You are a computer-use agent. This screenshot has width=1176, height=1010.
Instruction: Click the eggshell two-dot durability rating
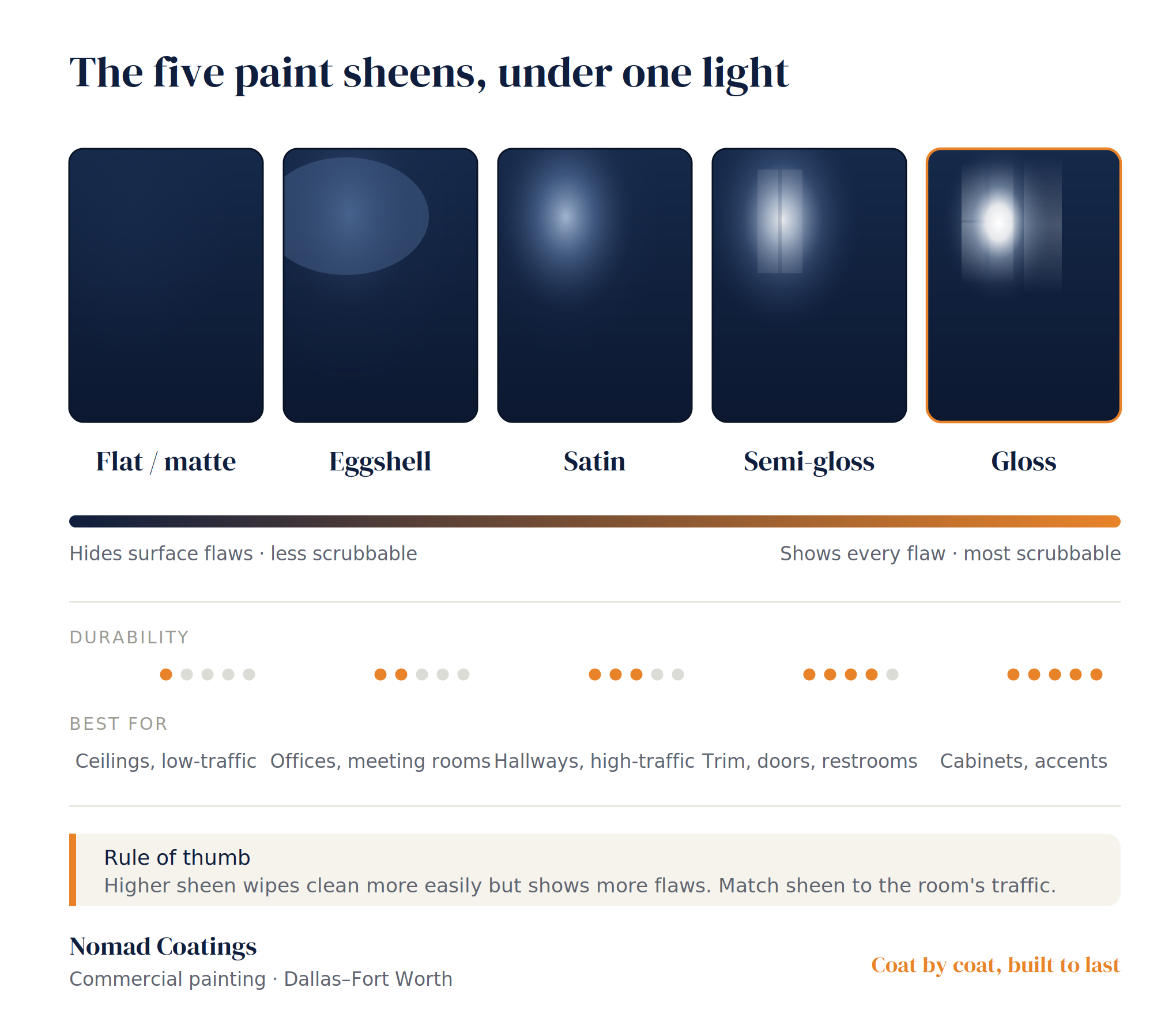pos(422,674)
